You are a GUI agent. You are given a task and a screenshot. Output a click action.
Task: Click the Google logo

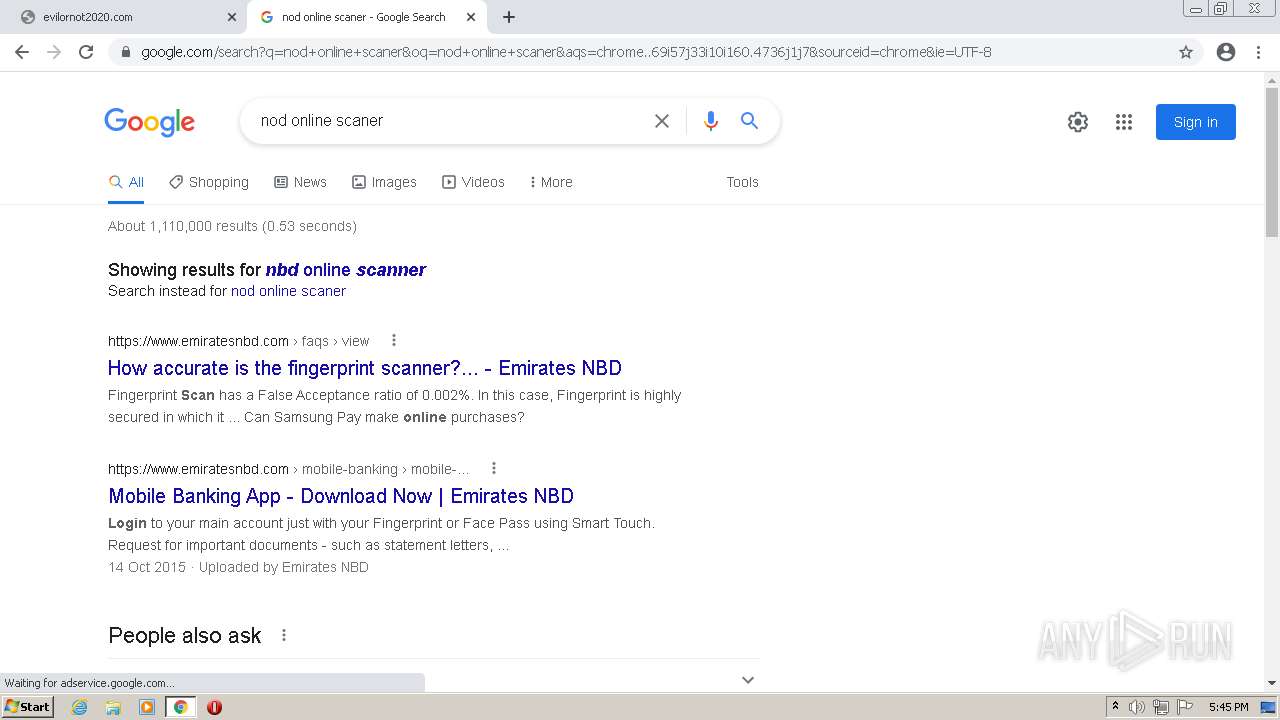pos(150,122)
